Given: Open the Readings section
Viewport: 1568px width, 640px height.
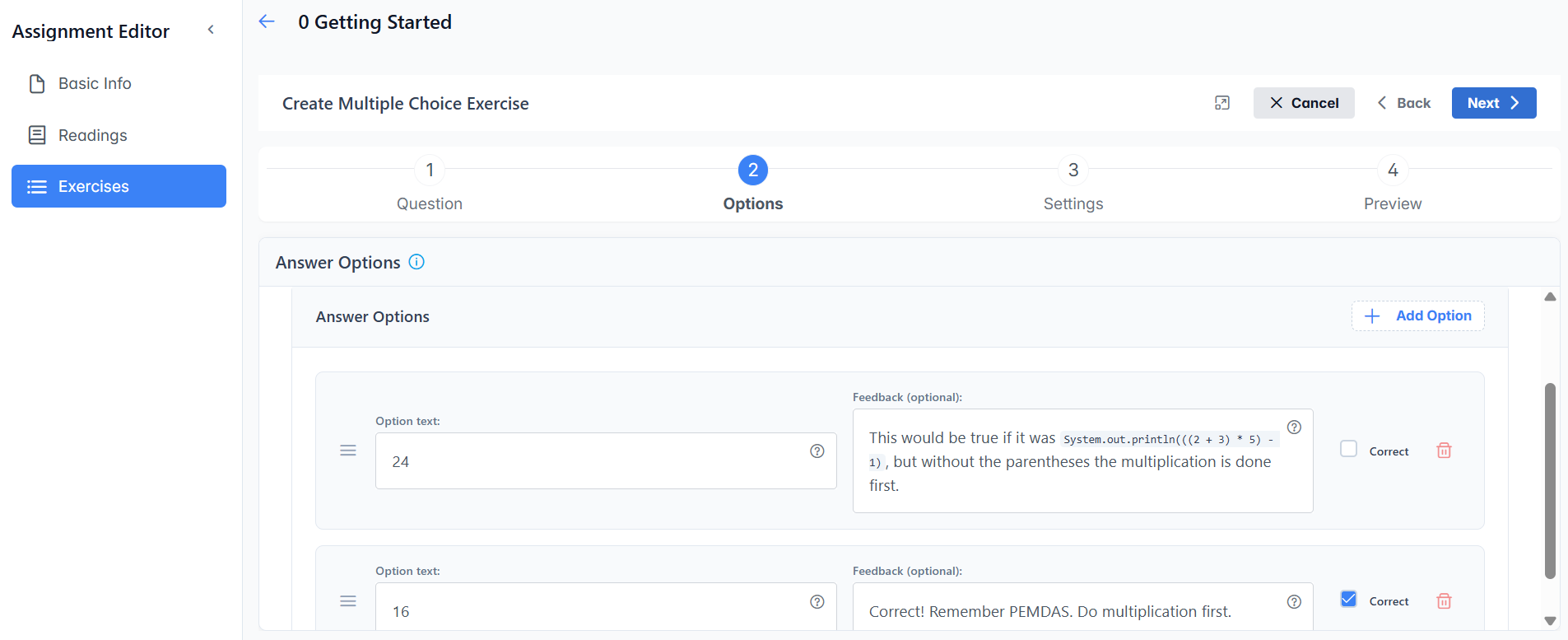Looking at the screenshot, I should click(x=92, y=135).
